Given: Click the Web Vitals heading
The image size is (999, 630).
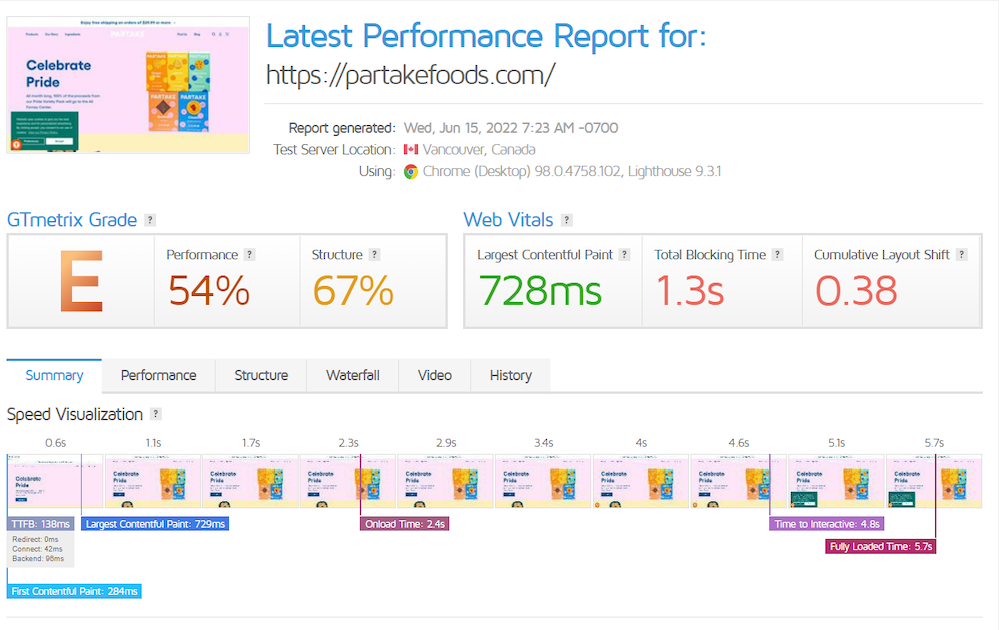Looking at the screenshot, I should click(x=508, y=220).
